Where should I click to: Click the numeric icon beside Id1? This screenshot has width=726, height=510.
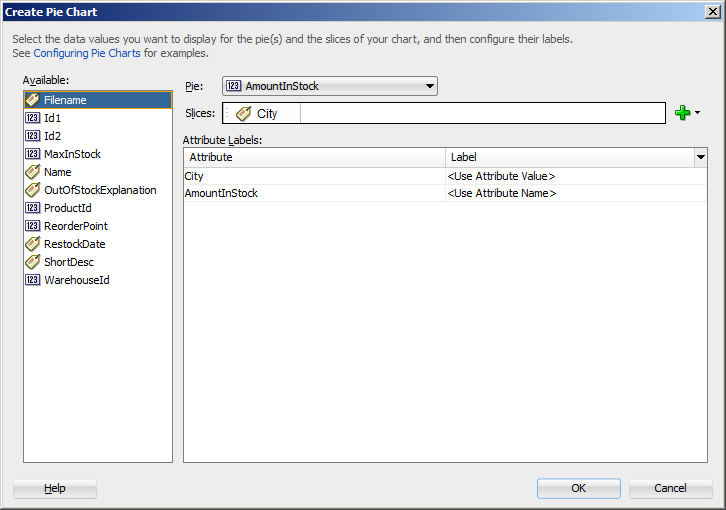click(32, 118)
